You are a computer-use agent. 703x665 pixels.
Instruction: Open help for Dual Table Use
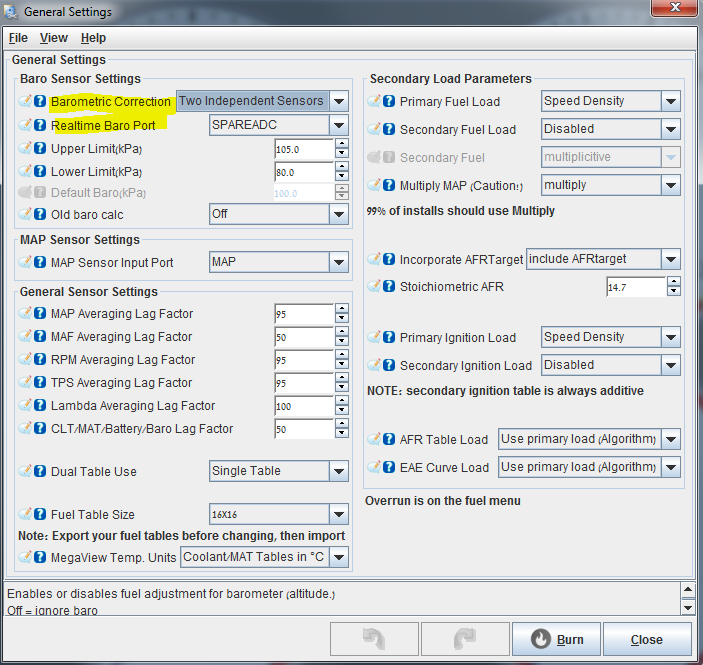pos(40,471)
